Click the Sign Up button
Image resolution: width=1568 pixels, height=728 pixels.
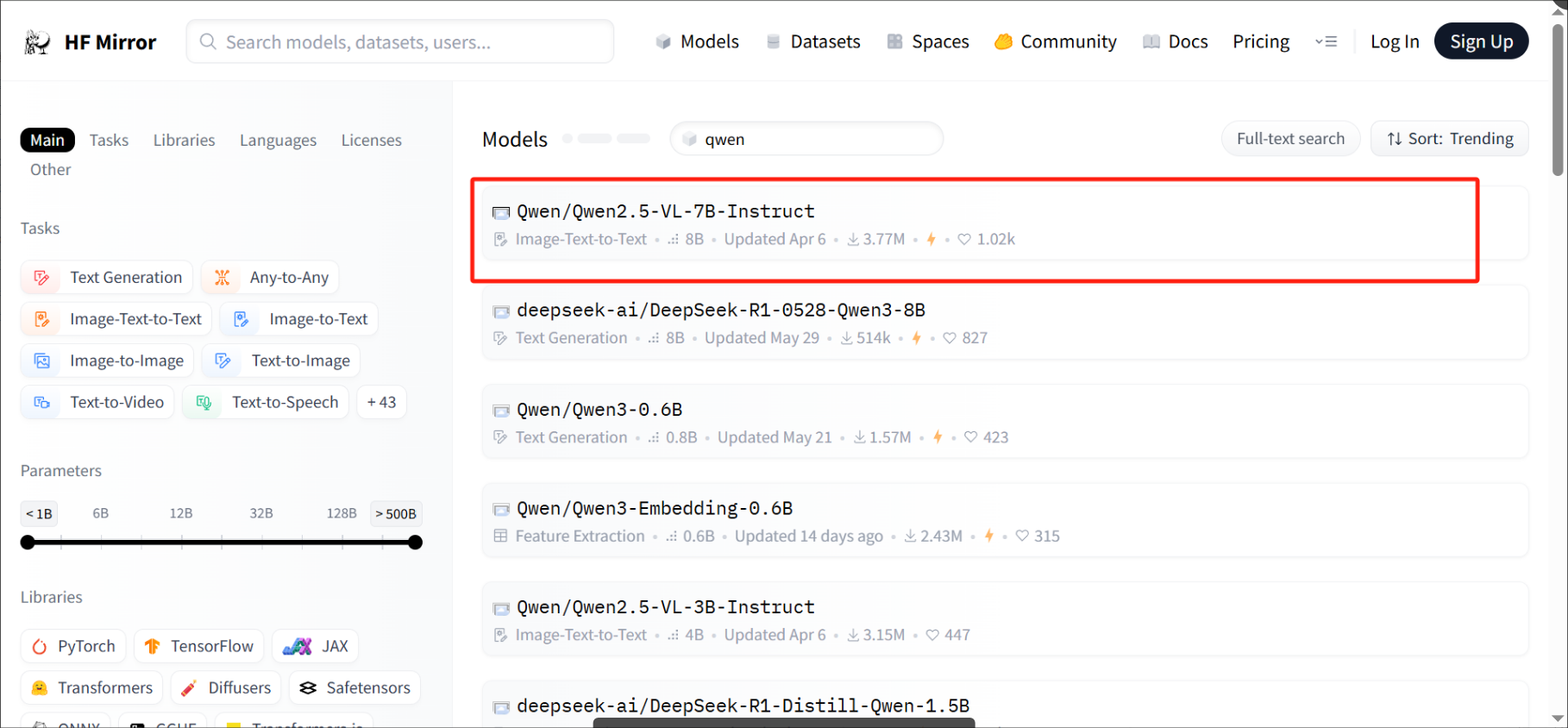pos(1481,41)
